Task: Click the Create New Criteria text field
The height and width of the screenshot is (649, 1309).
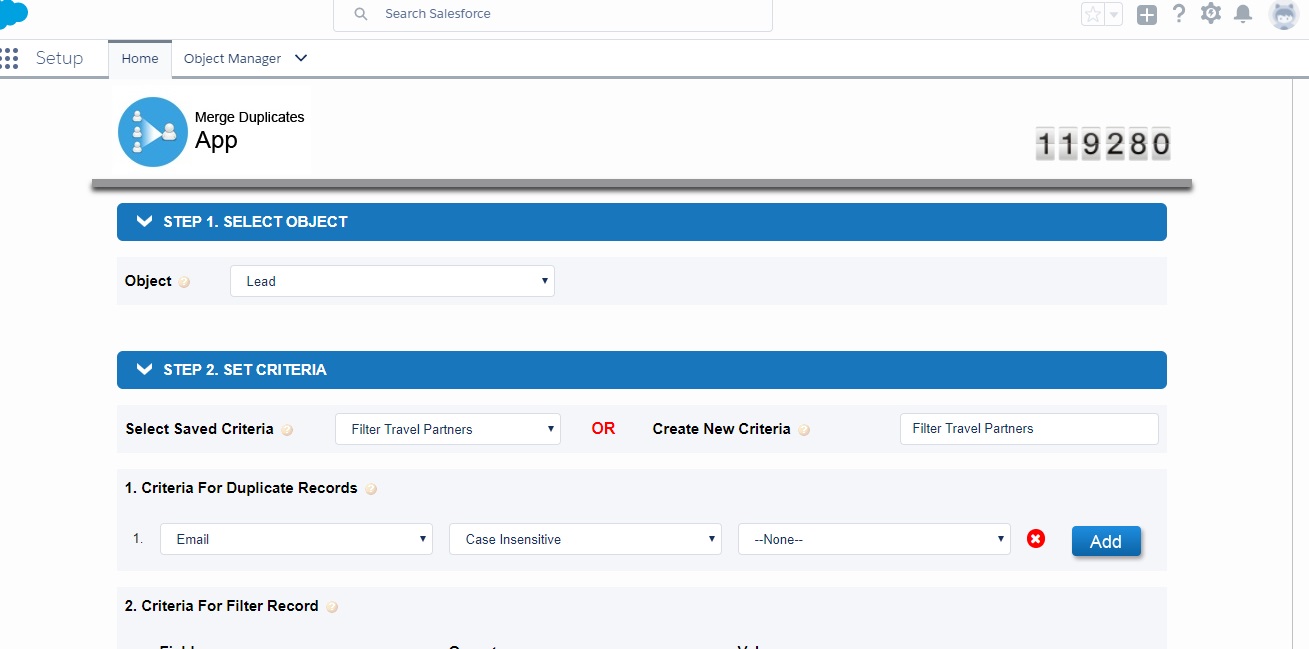Action: tap(1028, 428)
